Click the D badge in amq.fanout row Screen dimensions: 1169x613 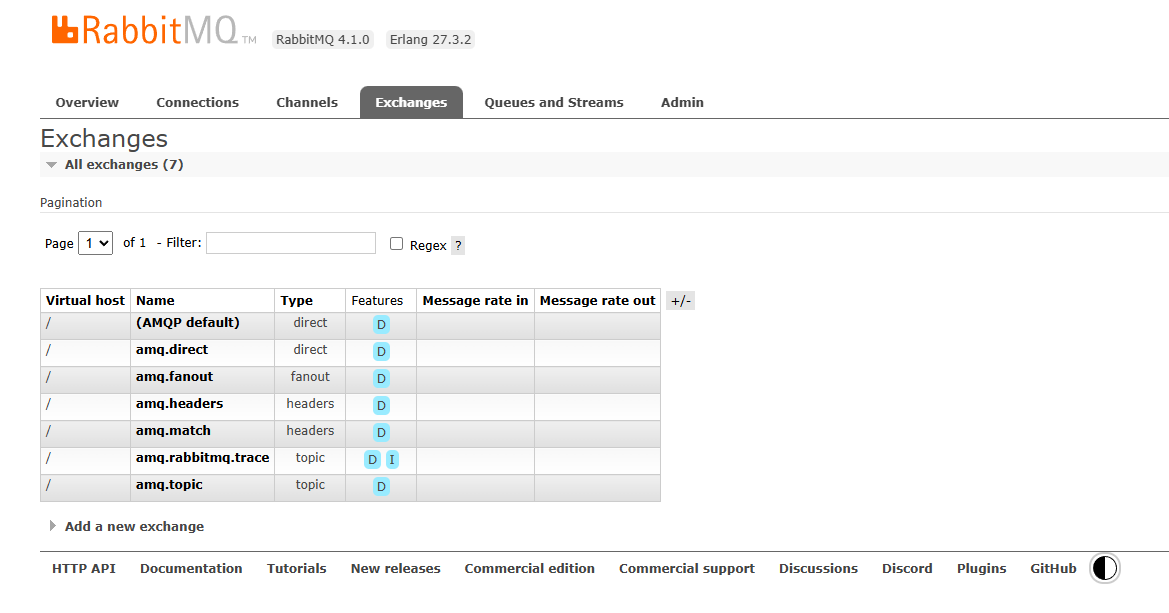click(381, 378)
